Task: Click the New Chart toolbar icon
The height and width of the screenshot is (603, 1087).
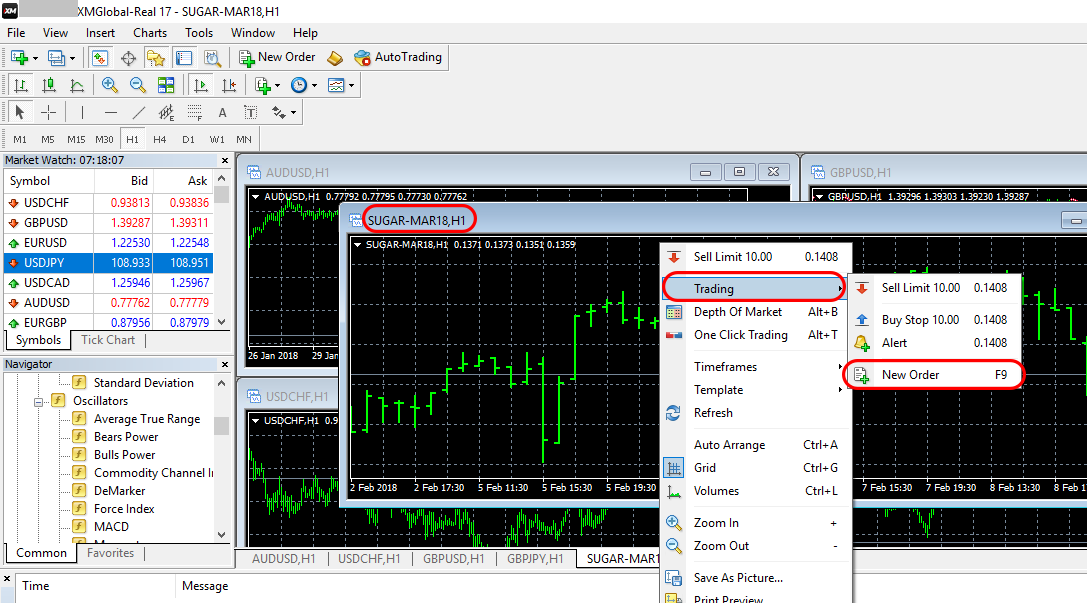Action: 19,58
